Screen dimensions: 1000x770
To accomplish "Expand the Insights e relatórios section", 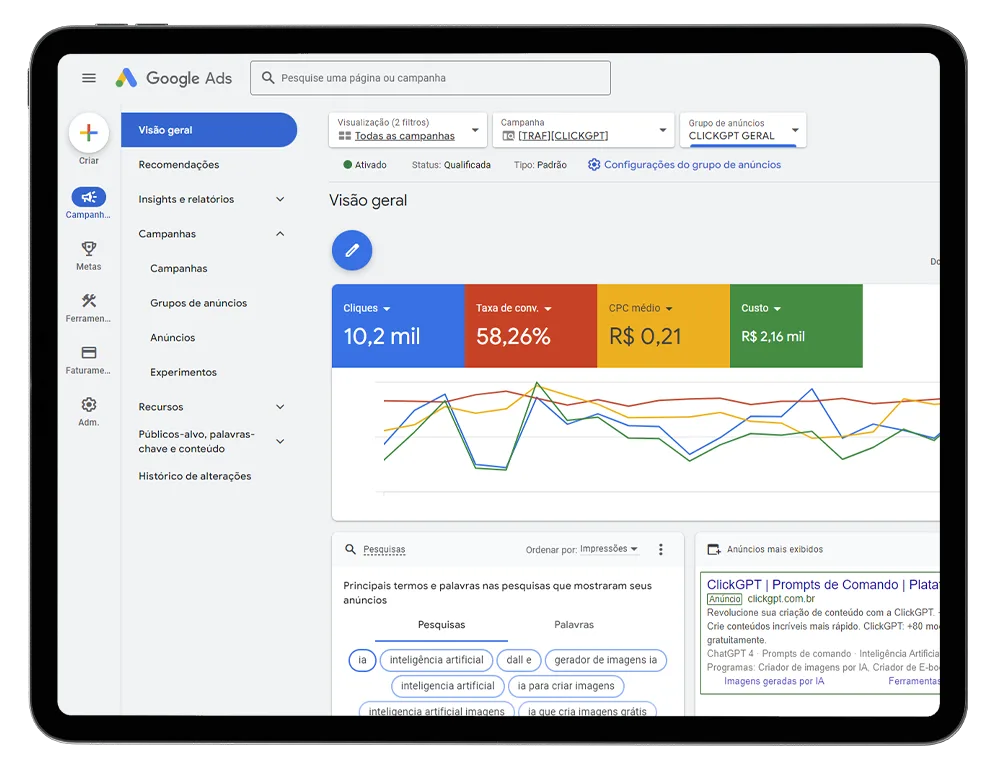I will [x=280, y=199].
